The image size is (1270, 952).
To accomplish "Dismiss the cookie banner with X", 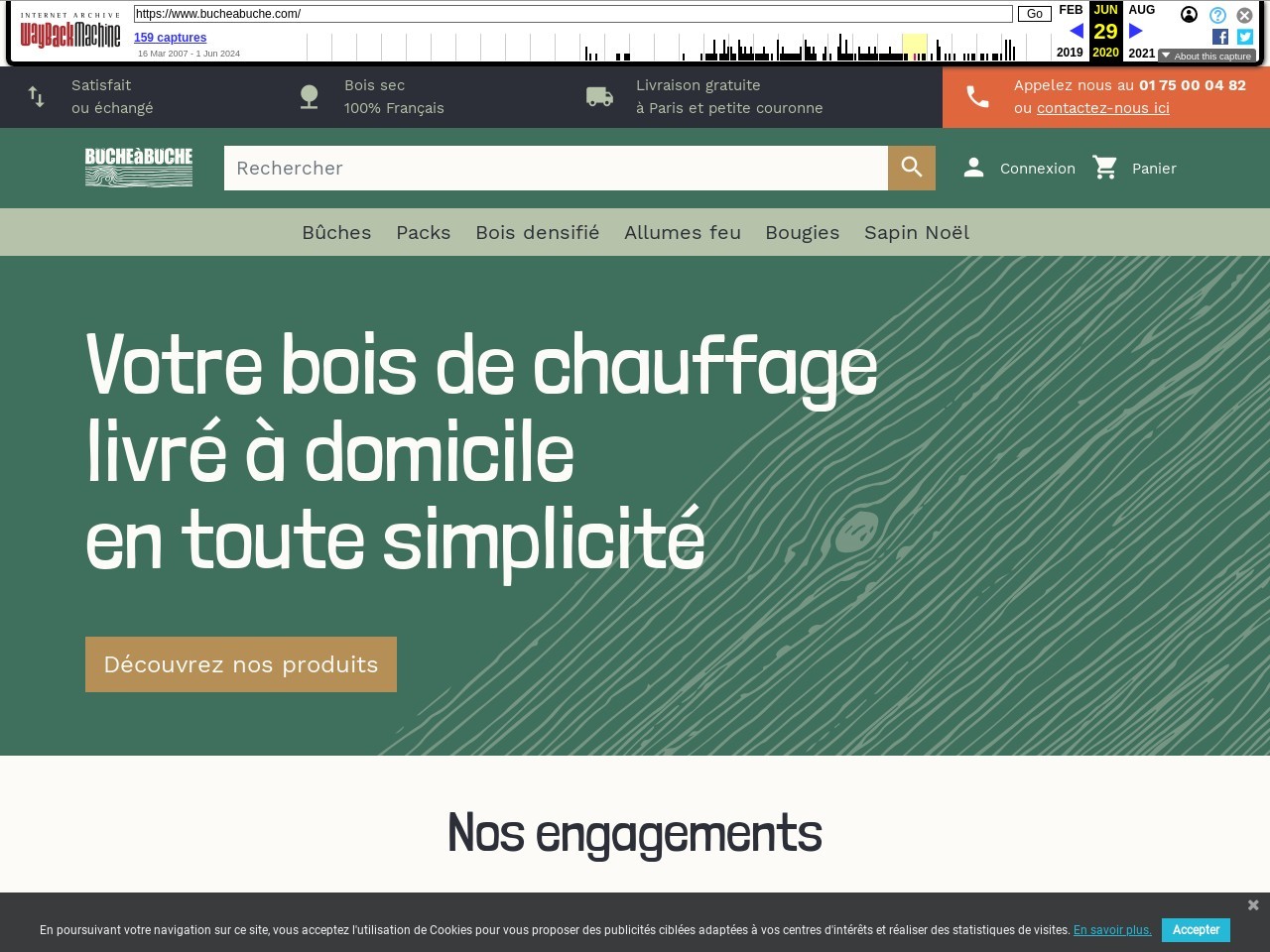I will (1253, 905).
